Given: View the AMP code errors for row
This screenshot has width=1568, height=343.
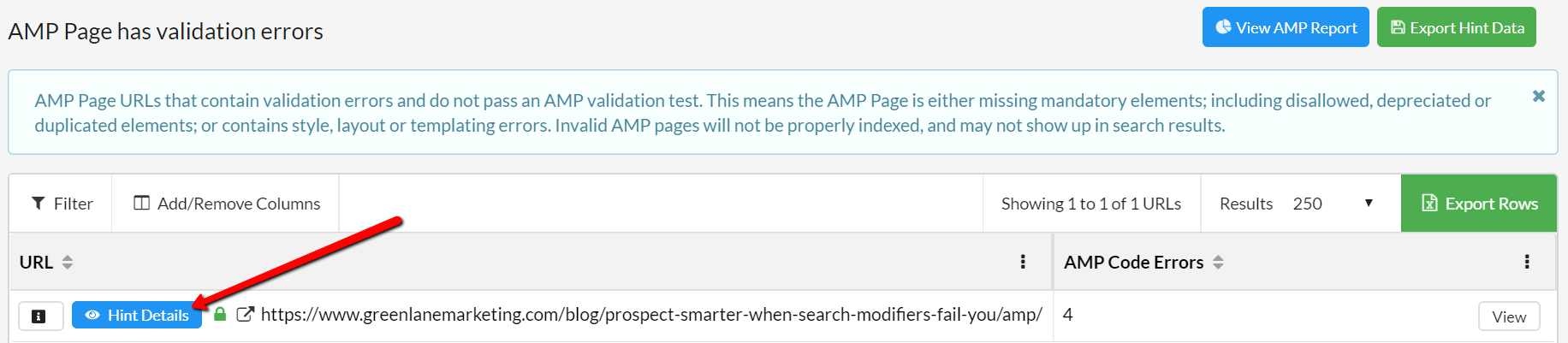Looking at the screenshot, I should [x=1509, y=316].
